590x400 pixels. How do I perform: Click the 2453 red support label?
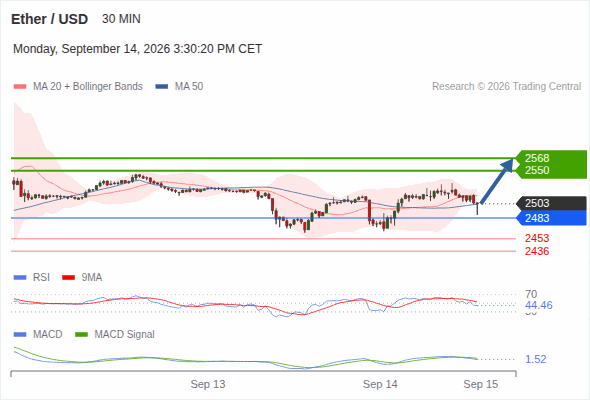pos(537,238)
